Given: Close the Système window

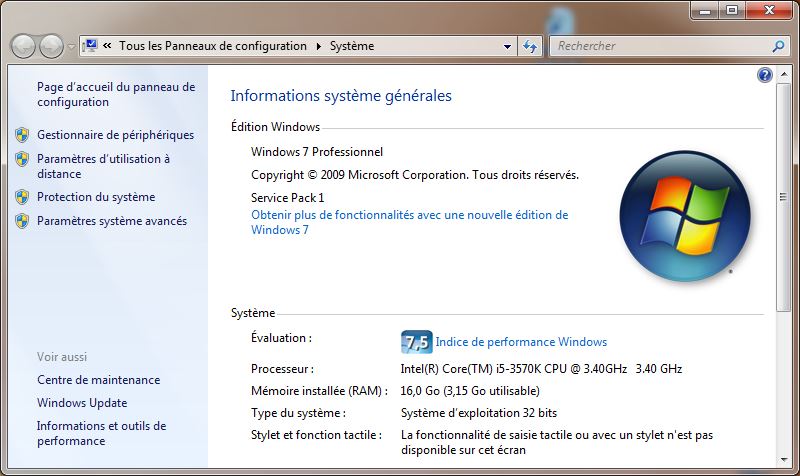Looking at the screenshot, I should (770, 10).
